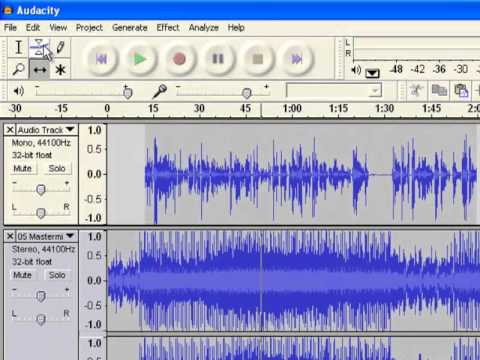Click the Paste toolbar icon
This screenshot has width=480, height=360.
462,90
